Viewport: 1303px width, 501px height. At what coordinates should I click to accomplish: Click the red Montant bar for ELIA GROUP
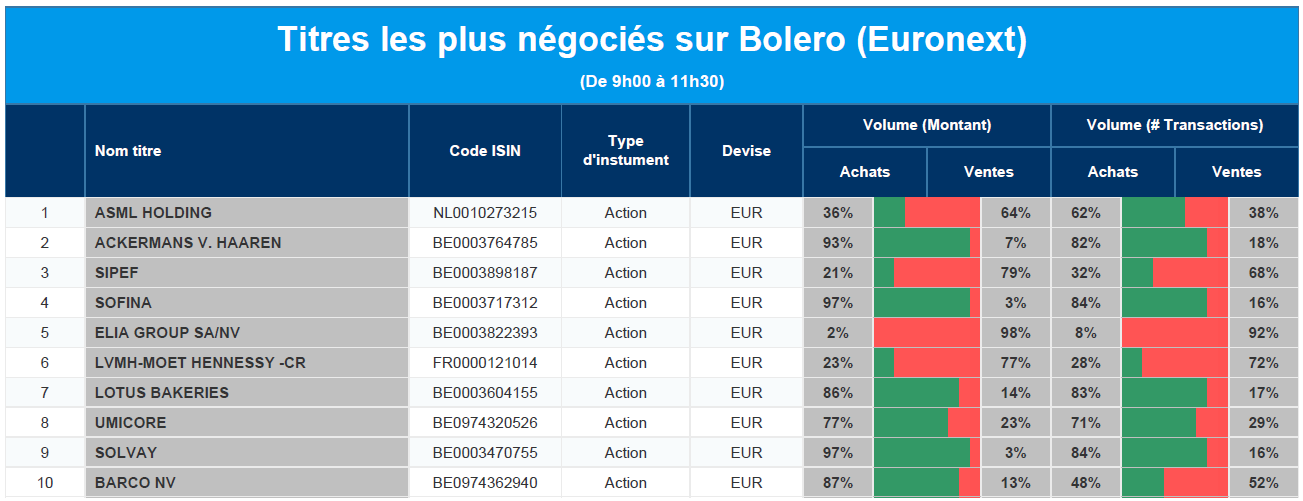click(x=928, y=333)
